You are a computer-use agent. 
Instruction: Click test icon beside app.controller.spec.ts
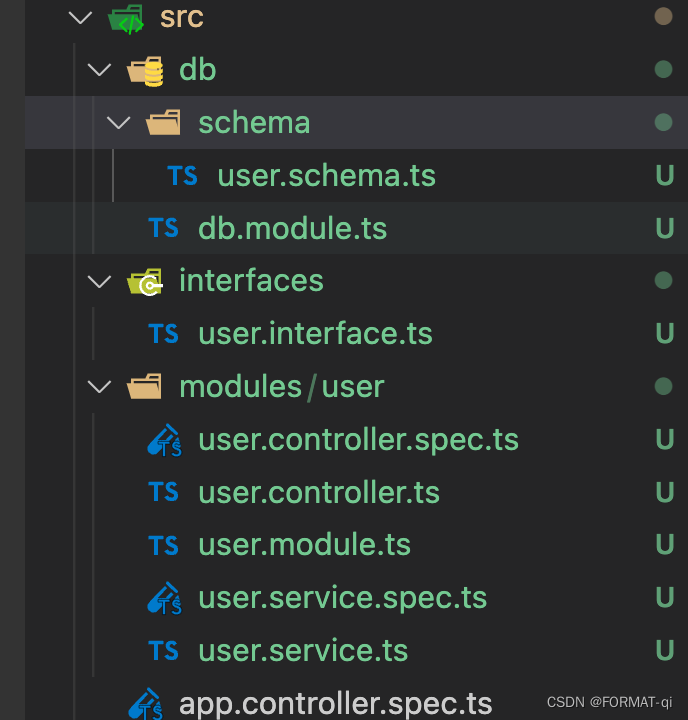point(146,703)
